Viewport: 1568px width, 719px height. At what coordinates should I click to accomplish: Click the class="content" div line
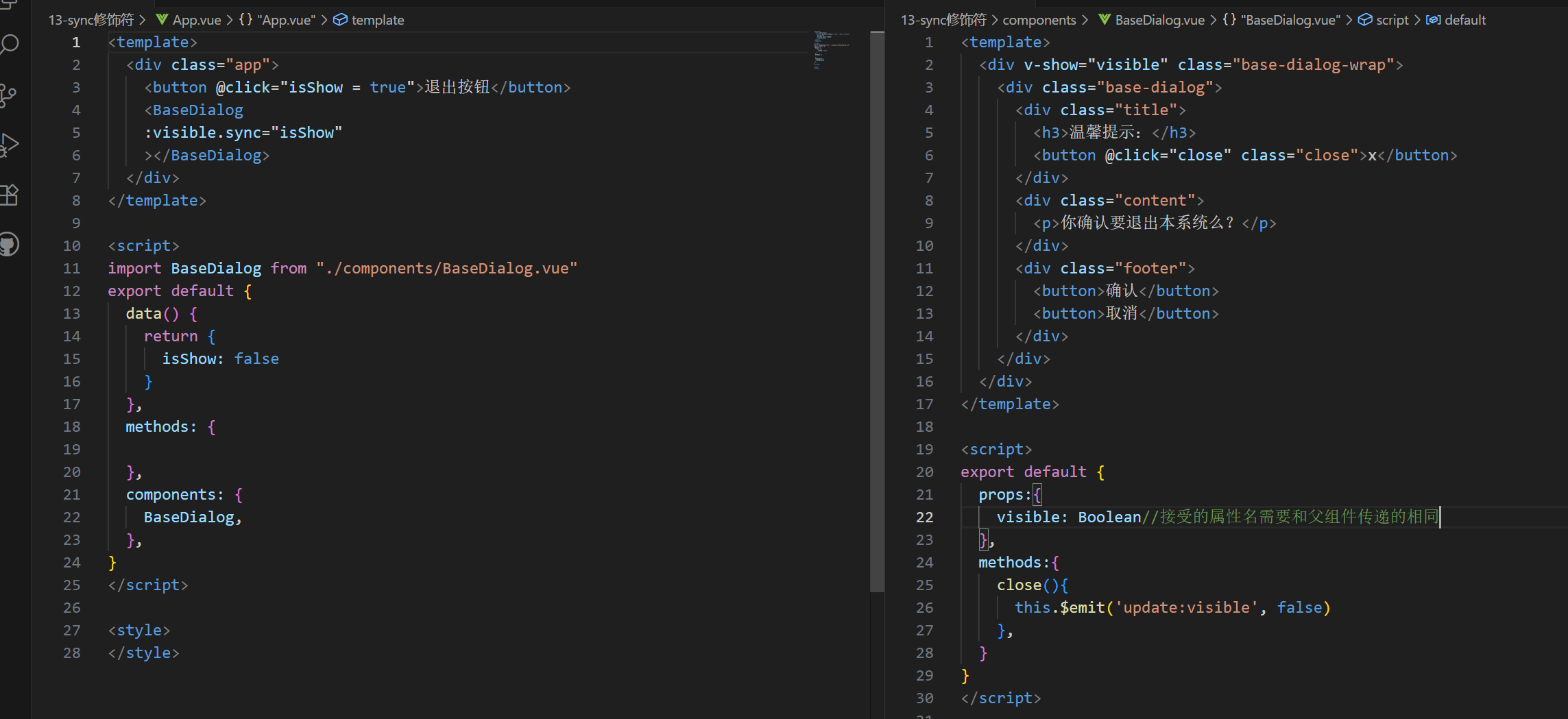[1109, 201]
